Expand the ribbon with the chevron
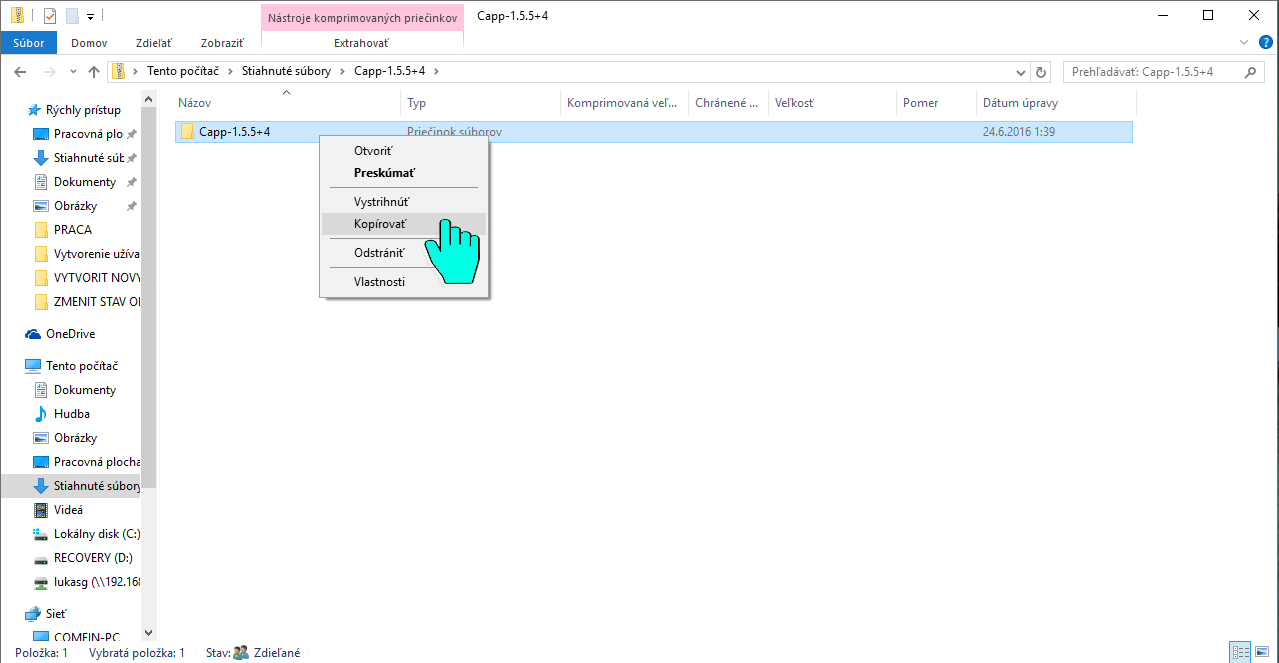The width and height of the screenshot is (1279, 663). 1244,43
